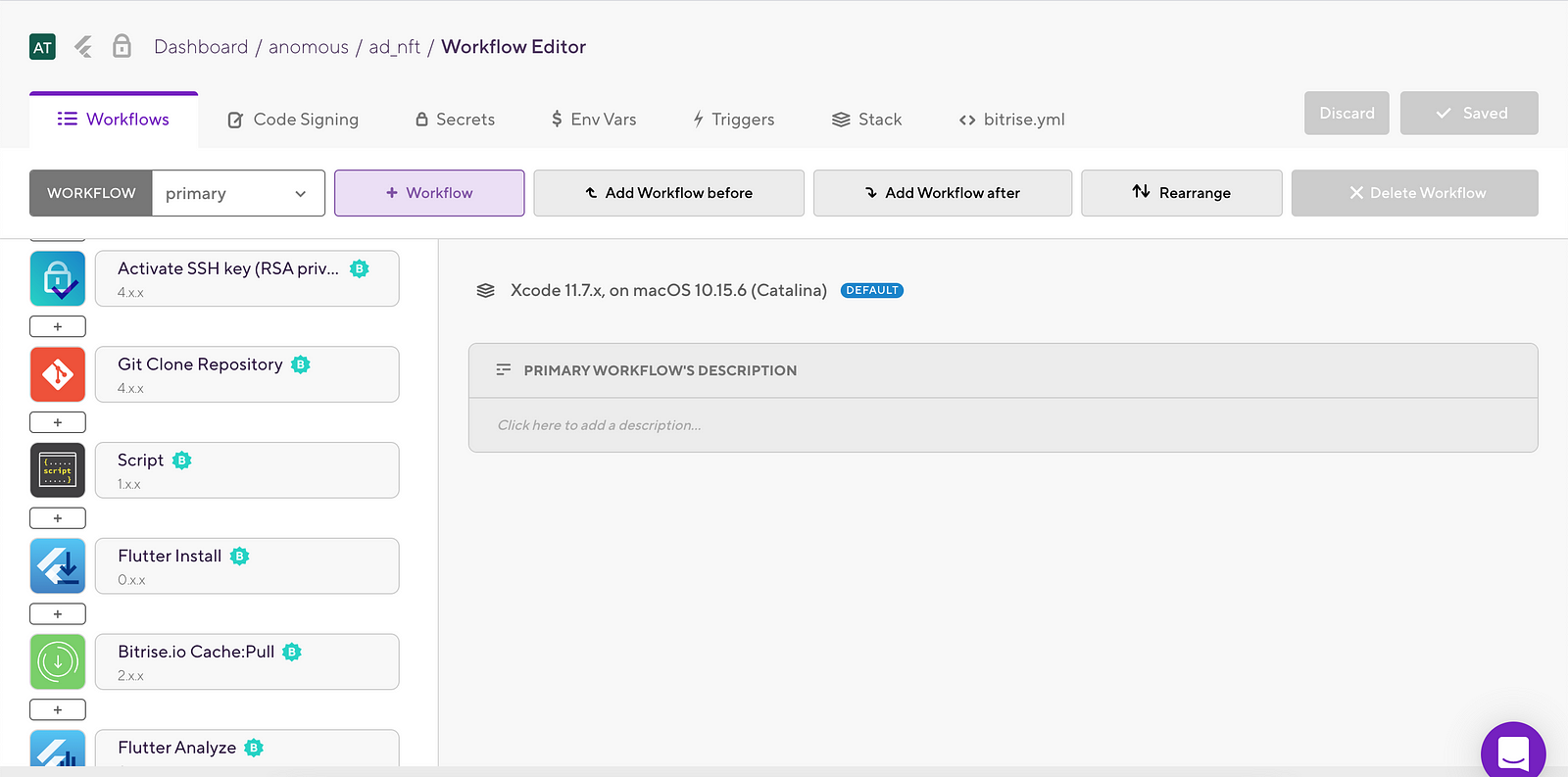This screenshot has height=777, width=1568.
Task: Switch to the Env Vars tab
Action: click(594, 120)
